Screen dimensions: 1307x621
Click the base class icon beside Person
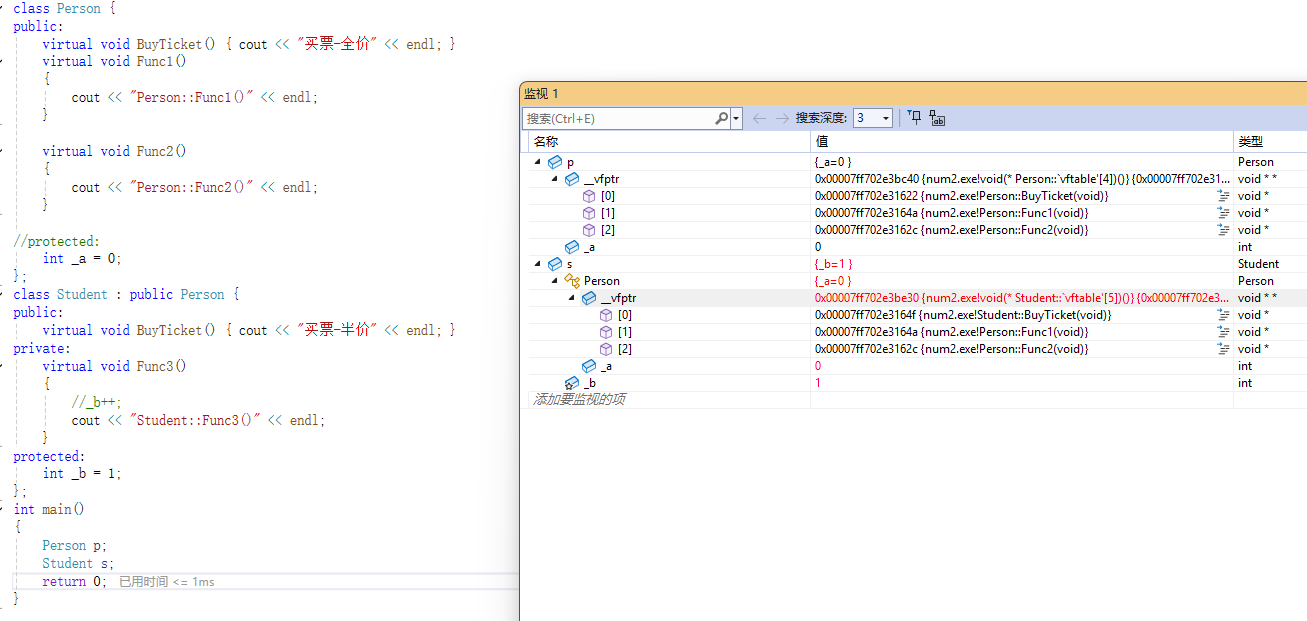572,281
